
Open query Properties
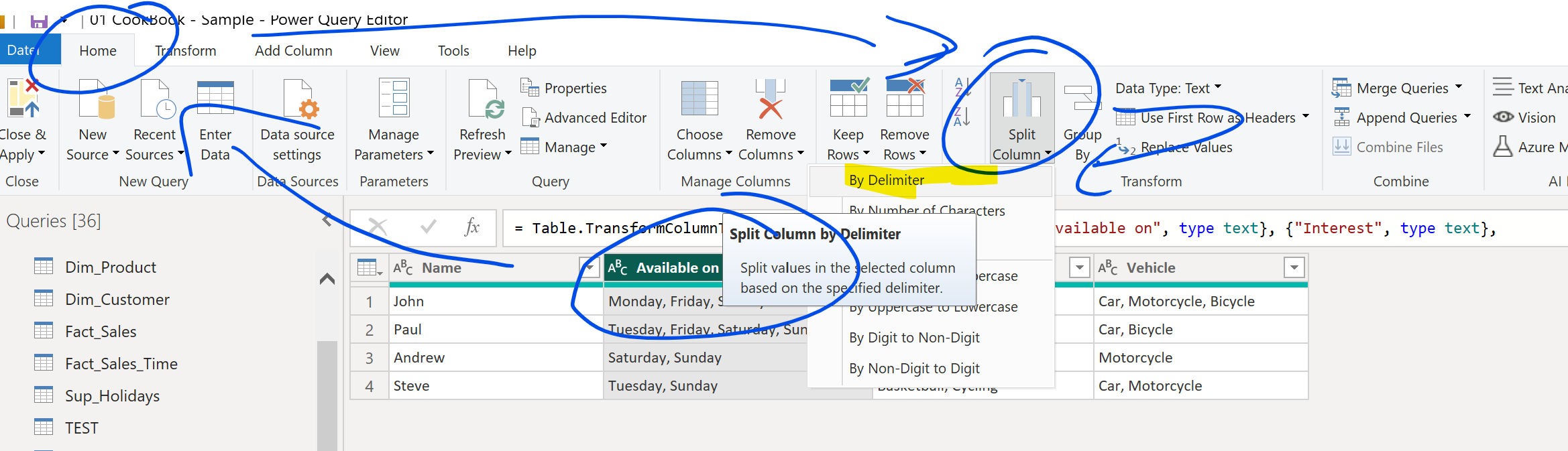(x=563, y=88)
